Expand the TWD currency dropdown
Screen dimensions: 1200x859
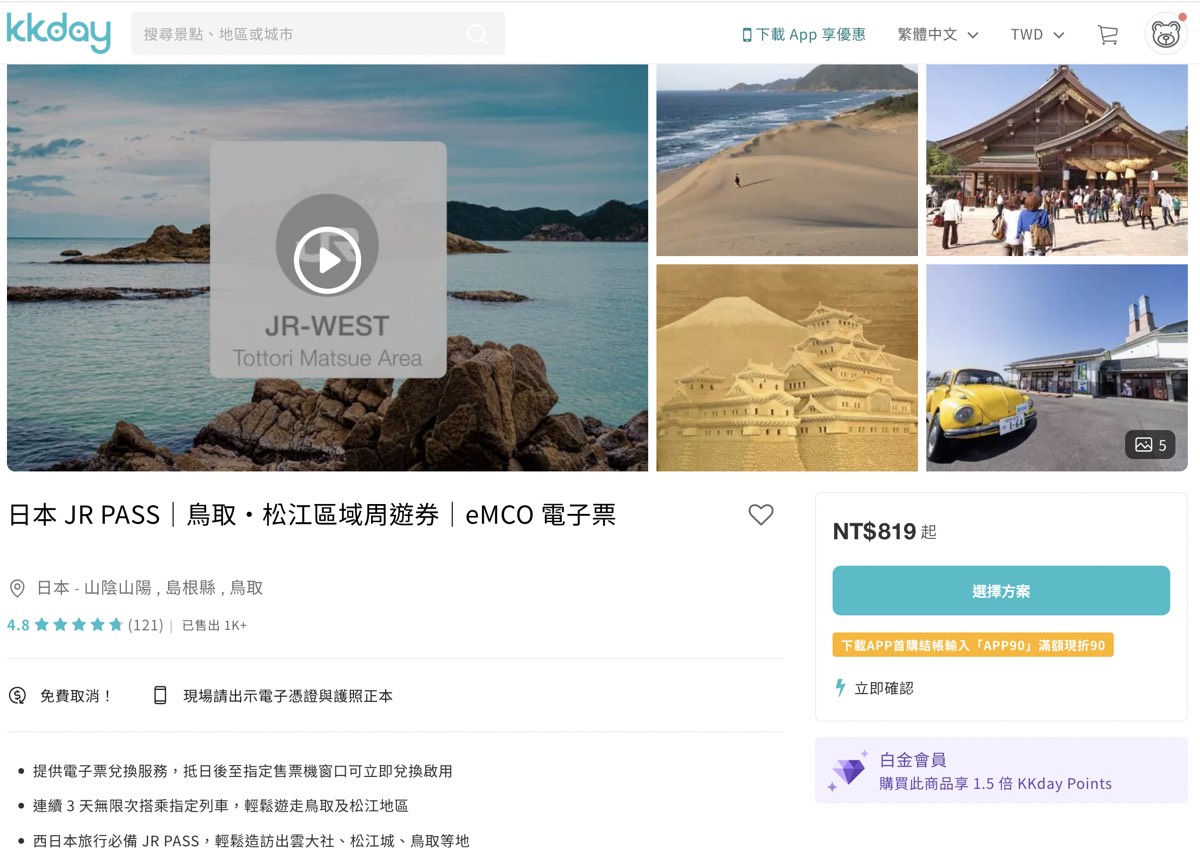[1037, 34]
